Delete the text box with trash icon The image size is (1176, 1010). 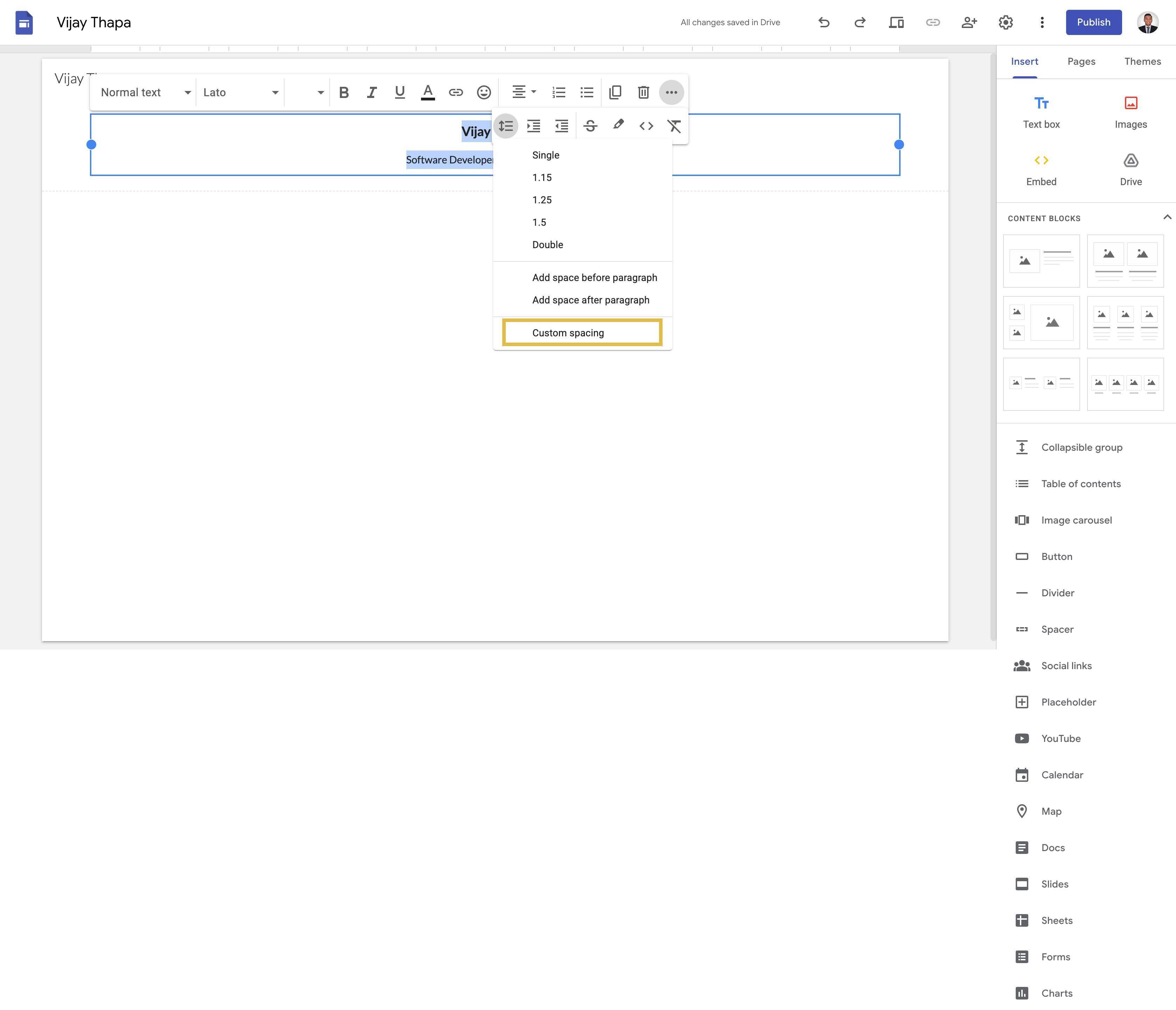(643, 92)
